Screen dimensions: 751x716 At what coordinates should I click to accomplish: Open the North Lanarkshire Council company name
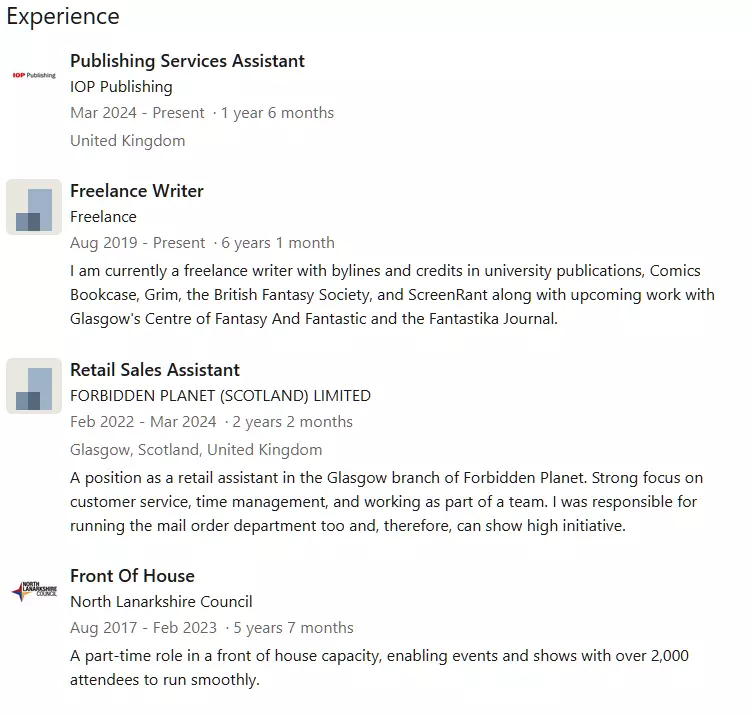[161, 602]
